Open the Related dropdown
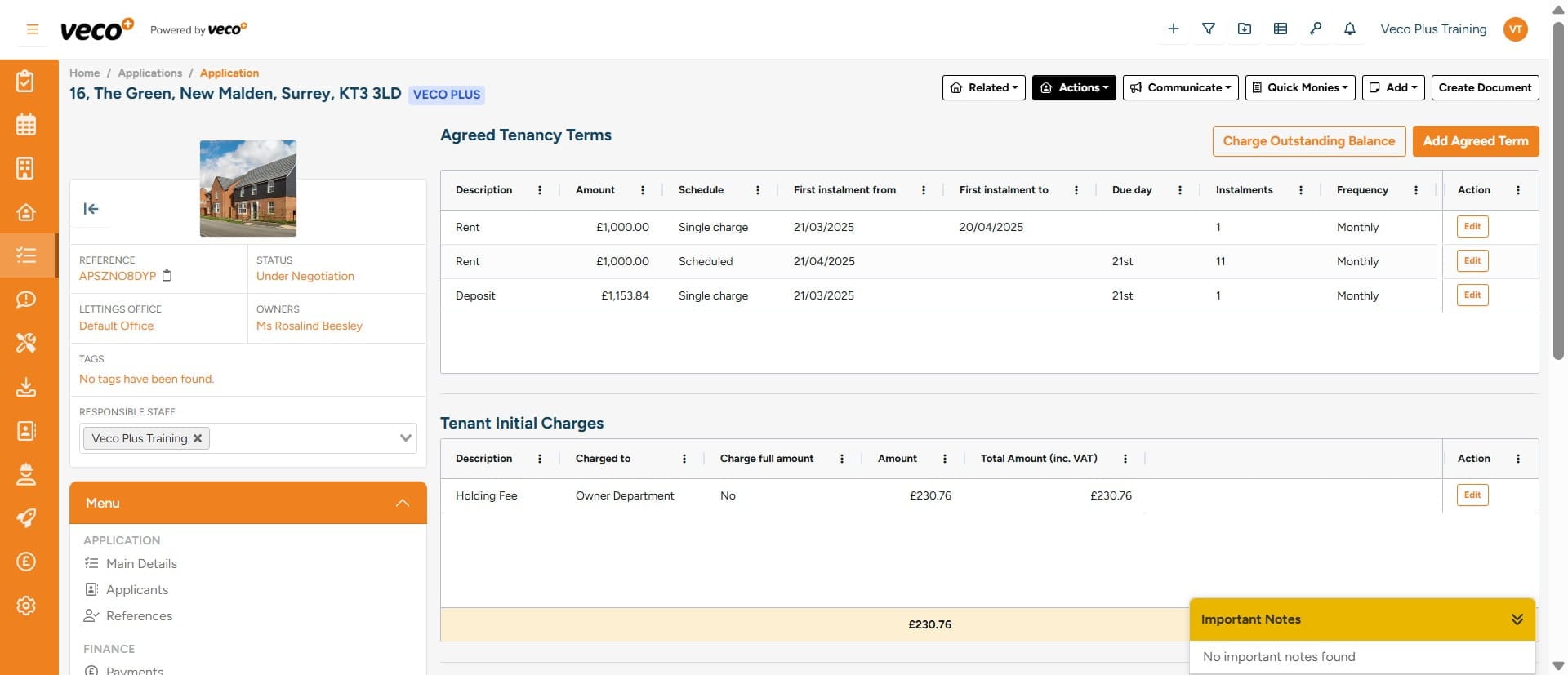Image resolution: width=1568 pixels, height=675 pixels. click(984, 87)
